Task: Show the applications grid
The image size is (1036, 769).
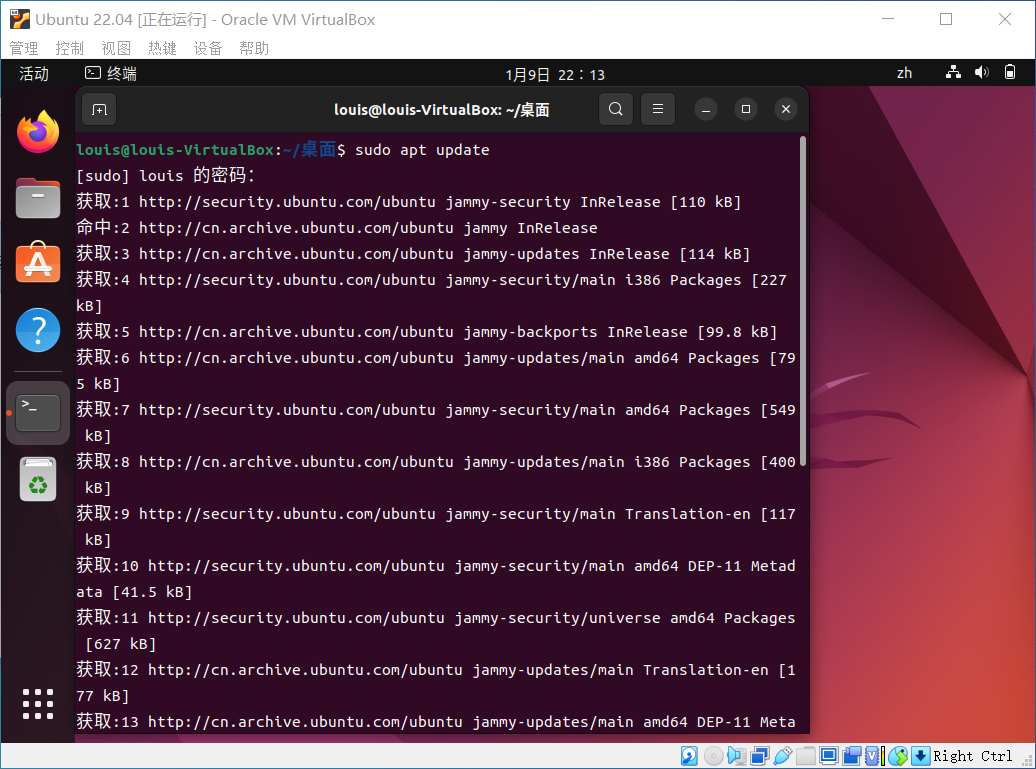Action: pos(38,704)
